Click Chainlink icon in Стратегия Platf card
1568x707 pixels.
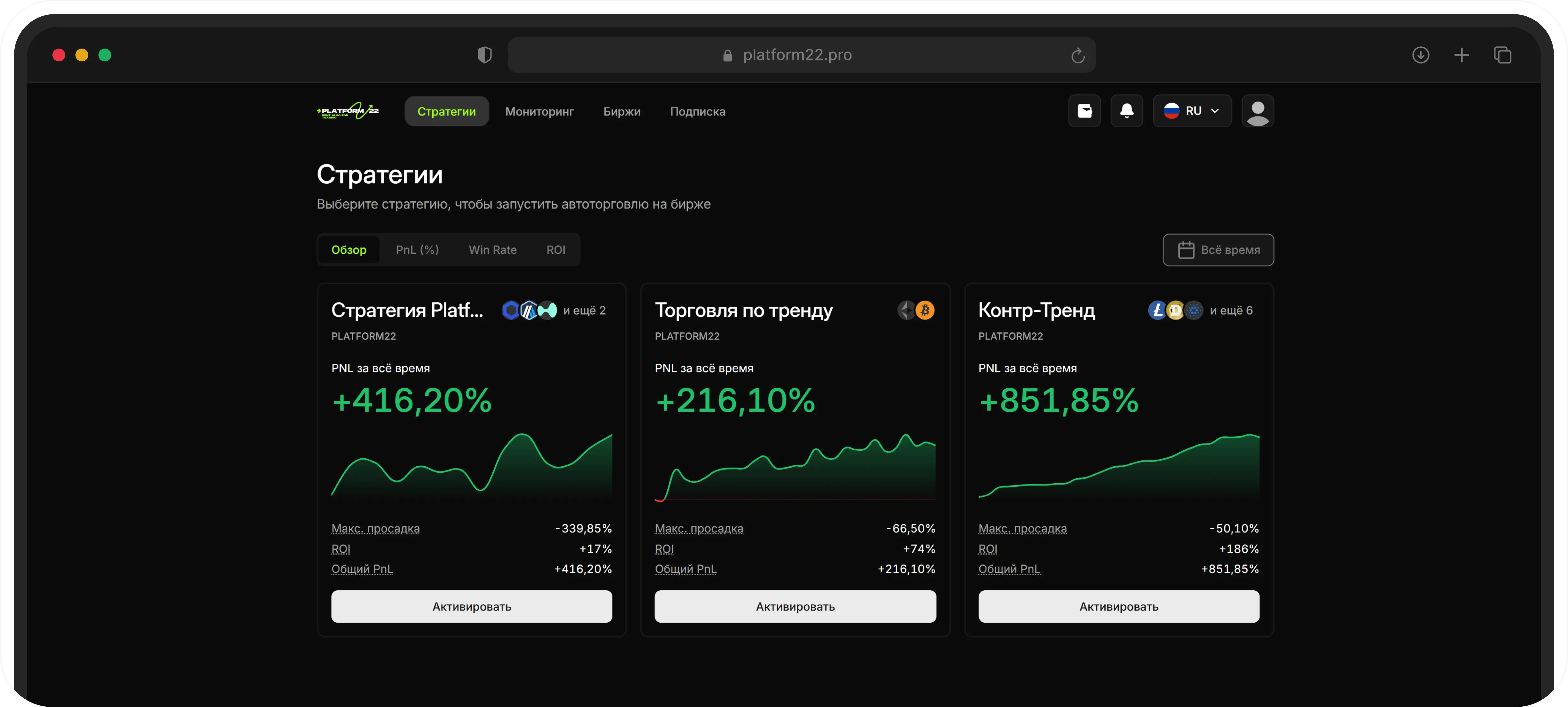point(511,310)
